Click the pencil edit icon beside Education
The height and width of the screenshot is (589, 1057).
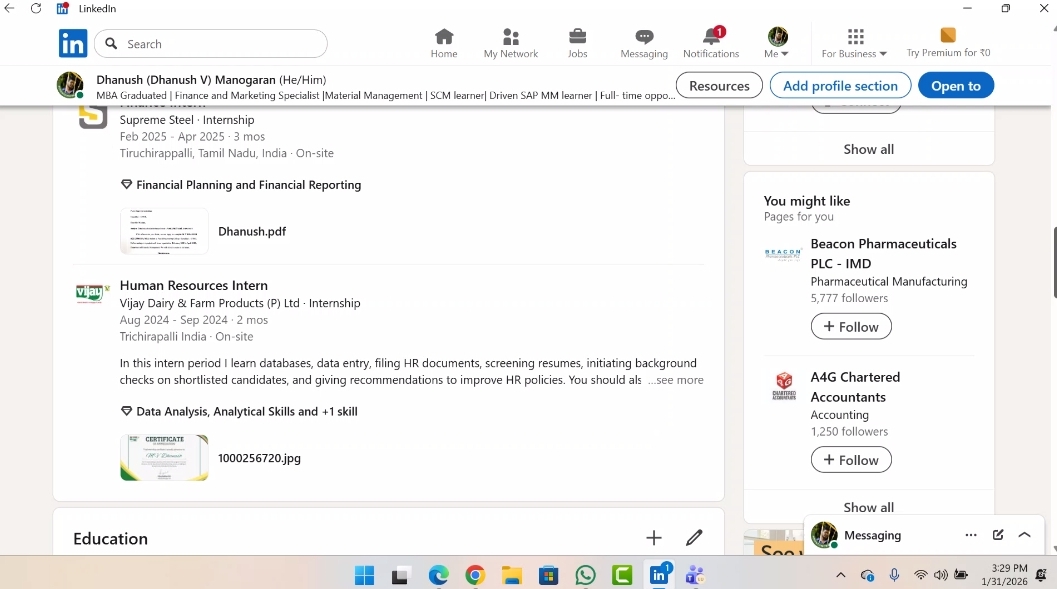694,538
